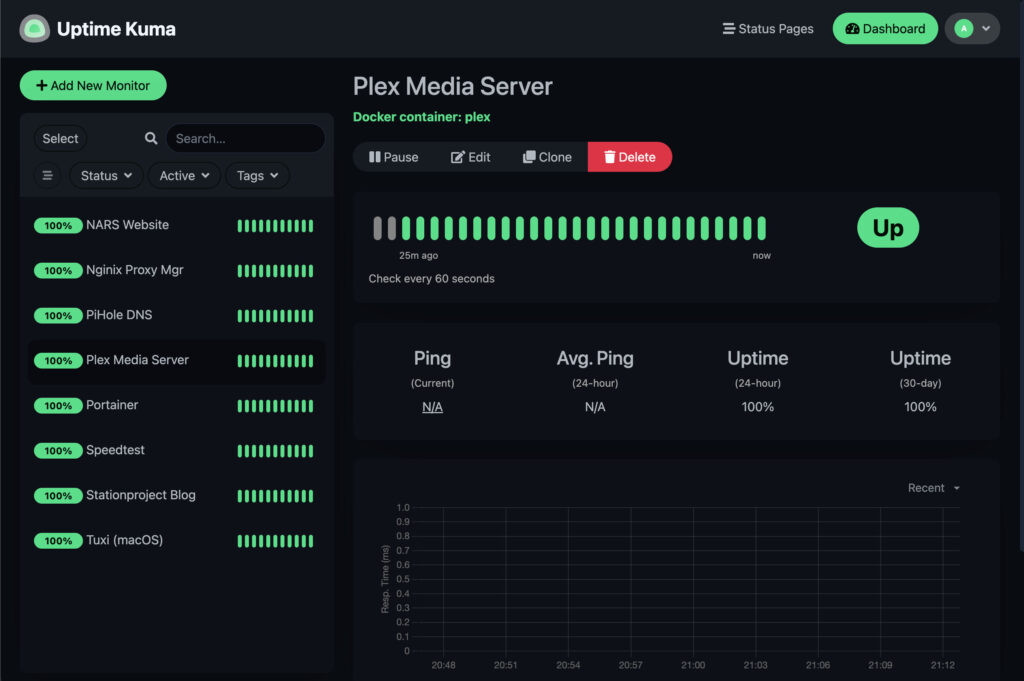Click the Add New Monitor button

tap(93, 85)
